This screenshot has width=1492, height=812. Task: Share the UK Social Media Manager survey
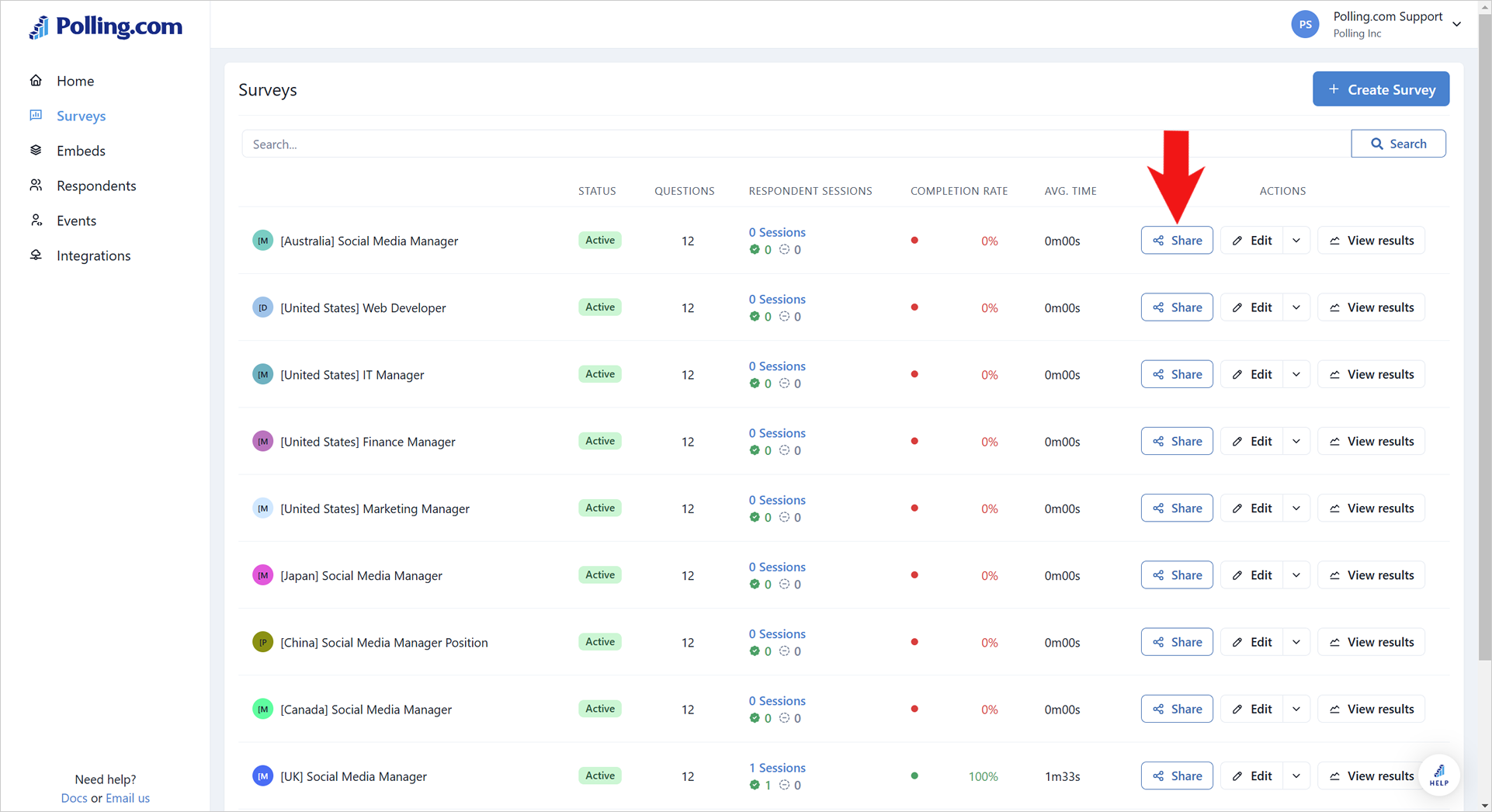coord(1177,776)
